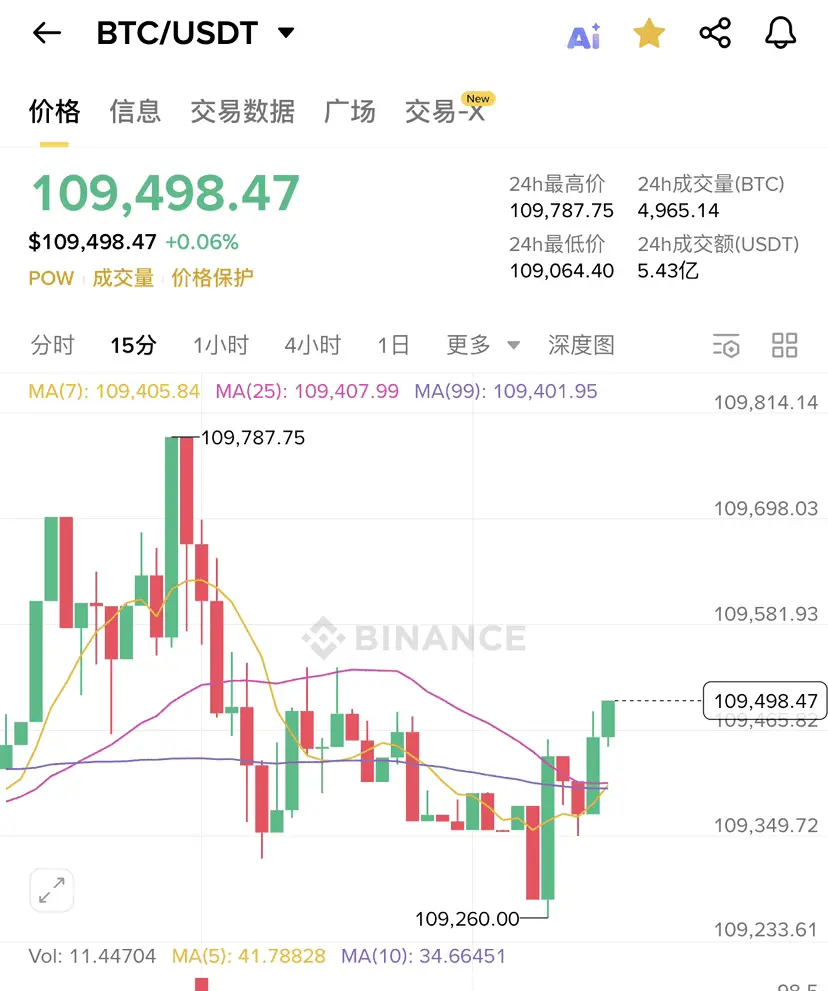Open price alert bell

781,33
